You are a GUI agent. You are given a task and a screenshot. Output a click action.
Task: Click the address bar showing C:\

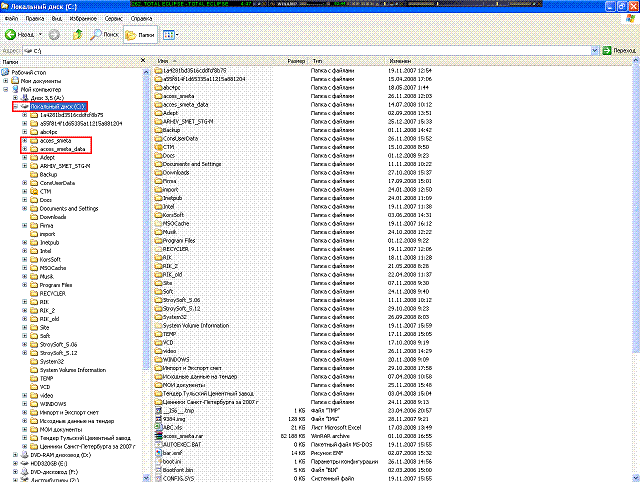(x=300, y=49)
